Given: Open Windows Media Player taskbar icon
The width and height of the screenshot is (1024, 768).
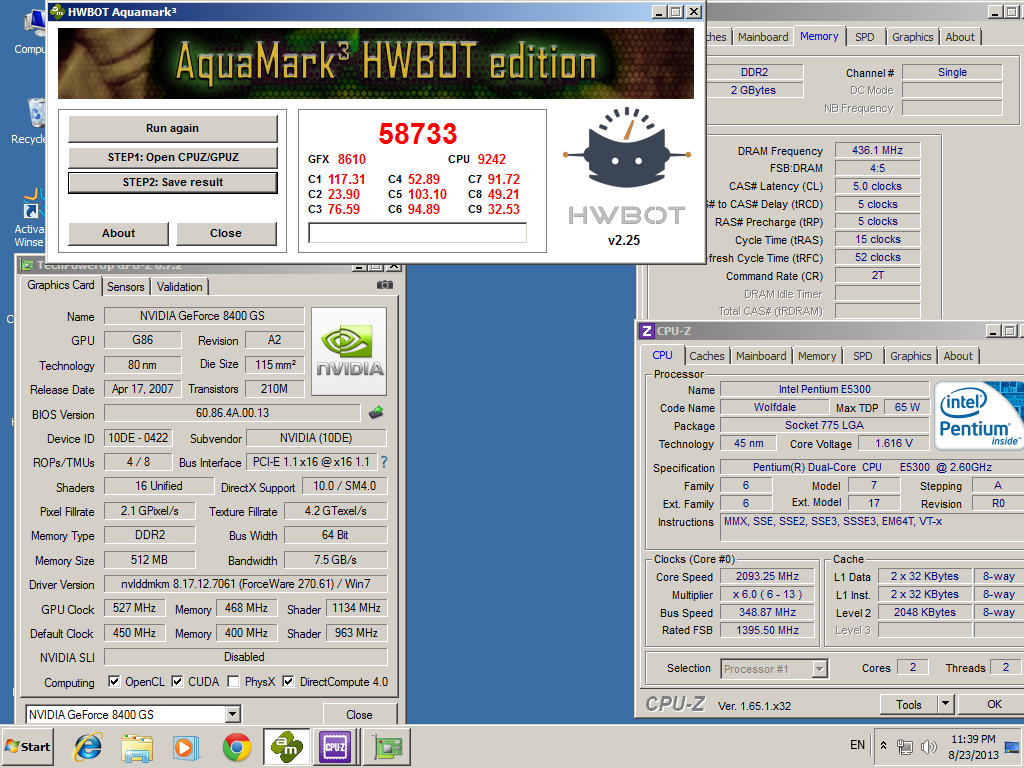Looking at the screenshot, I should [186, 747].
